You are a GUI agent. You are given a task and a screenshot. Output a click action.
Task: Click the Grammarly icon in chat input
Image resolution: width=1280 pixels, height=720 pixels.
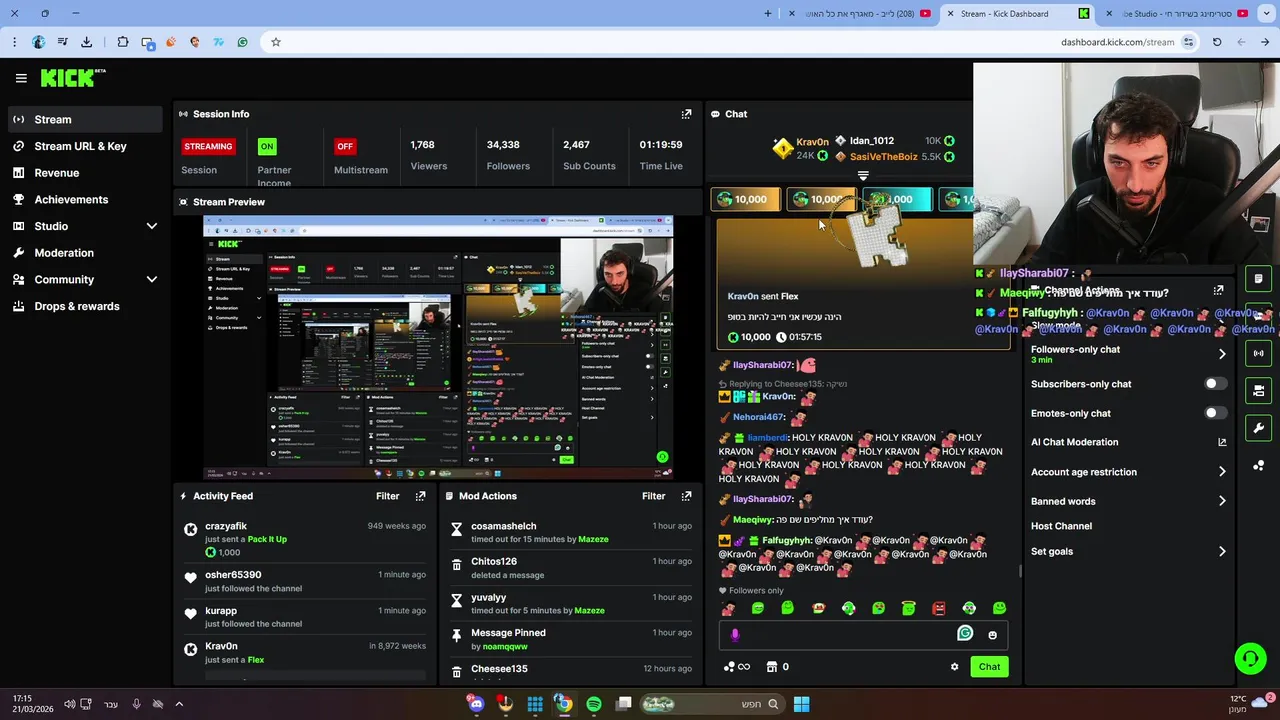[965, 633]
